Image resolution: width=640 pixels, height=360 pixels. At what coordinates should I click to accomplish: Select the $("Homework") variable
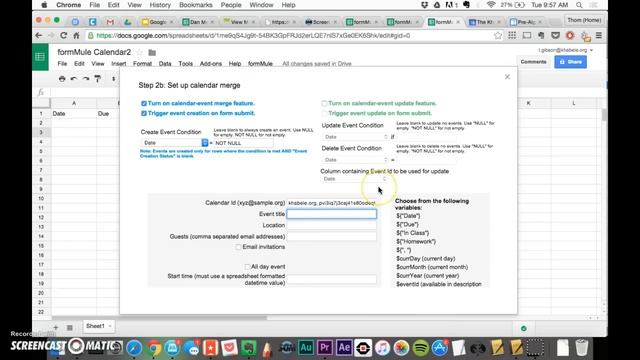(x=416, y=242)
